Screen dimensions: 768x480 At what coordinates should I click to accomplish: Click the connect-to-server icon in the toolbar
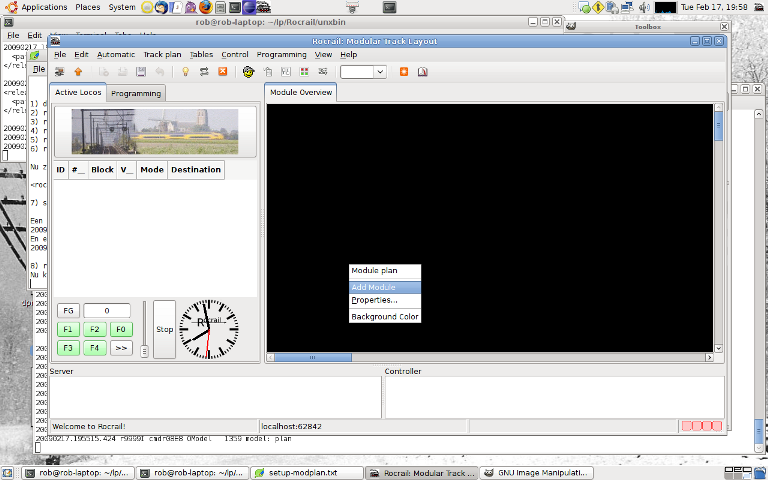pyautogui.click(x=60, y=72)
